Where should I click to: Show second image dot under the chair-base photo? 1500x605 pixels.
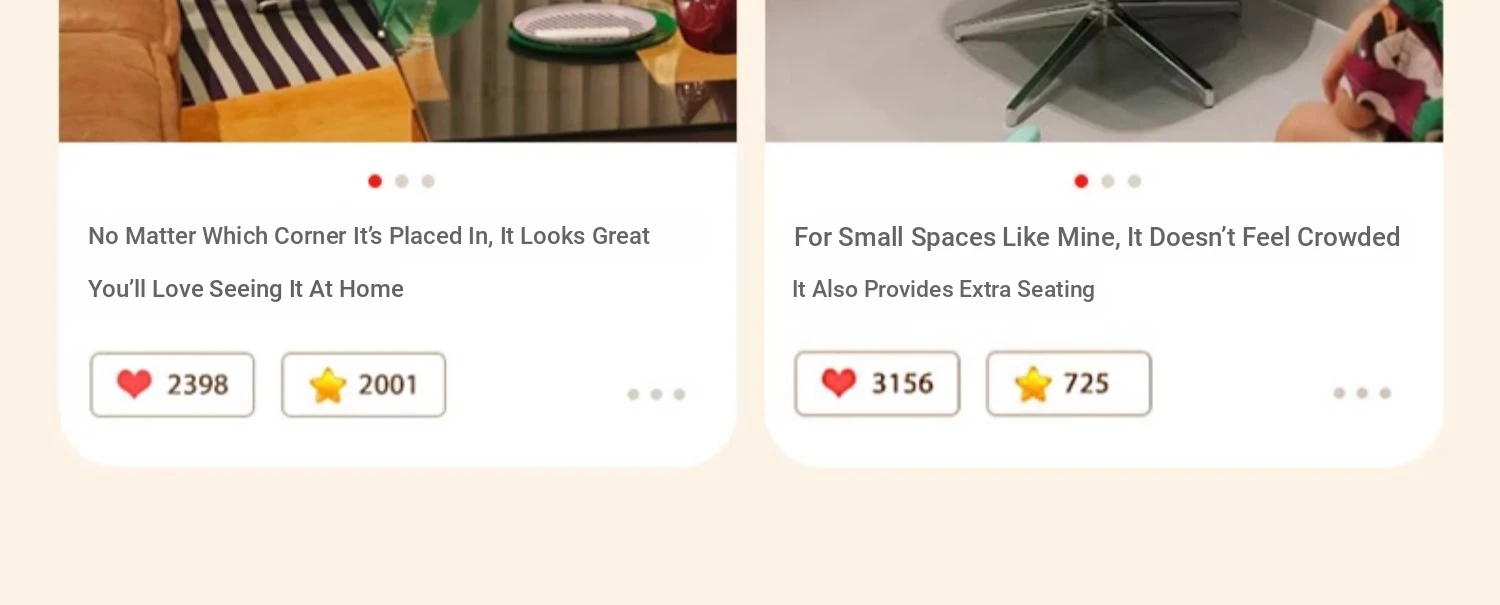coord(1107,181)
